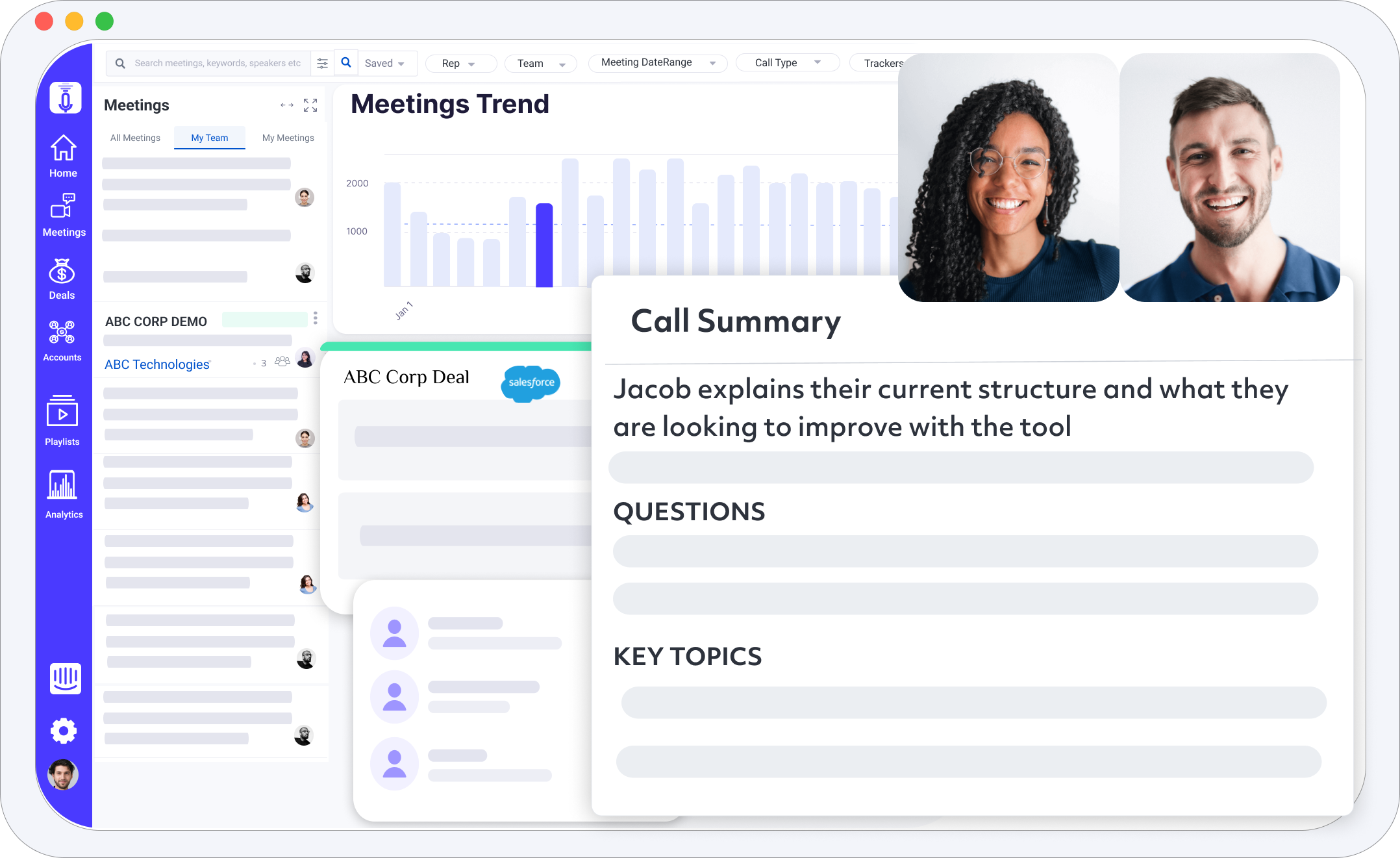The image size is (1400, 858).
Task: Open Accounts panel
Action: pyautogui.click(x=62, y=340)
